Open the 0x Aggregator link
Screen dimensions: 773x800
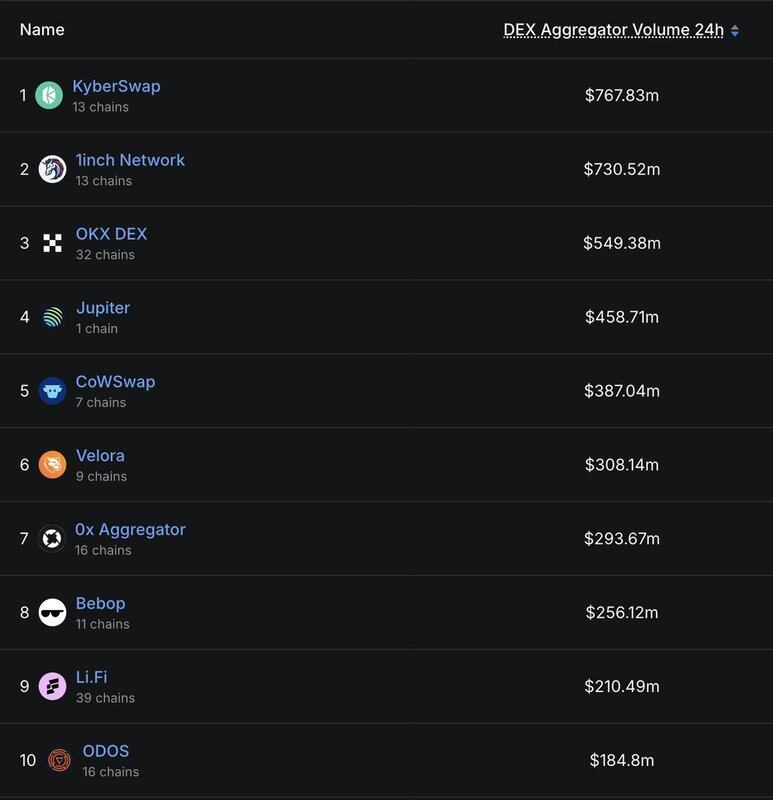tap(130, 530)
